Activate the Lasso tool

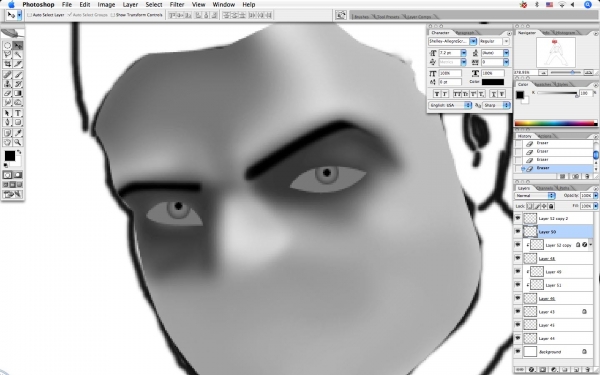(8, 55)
